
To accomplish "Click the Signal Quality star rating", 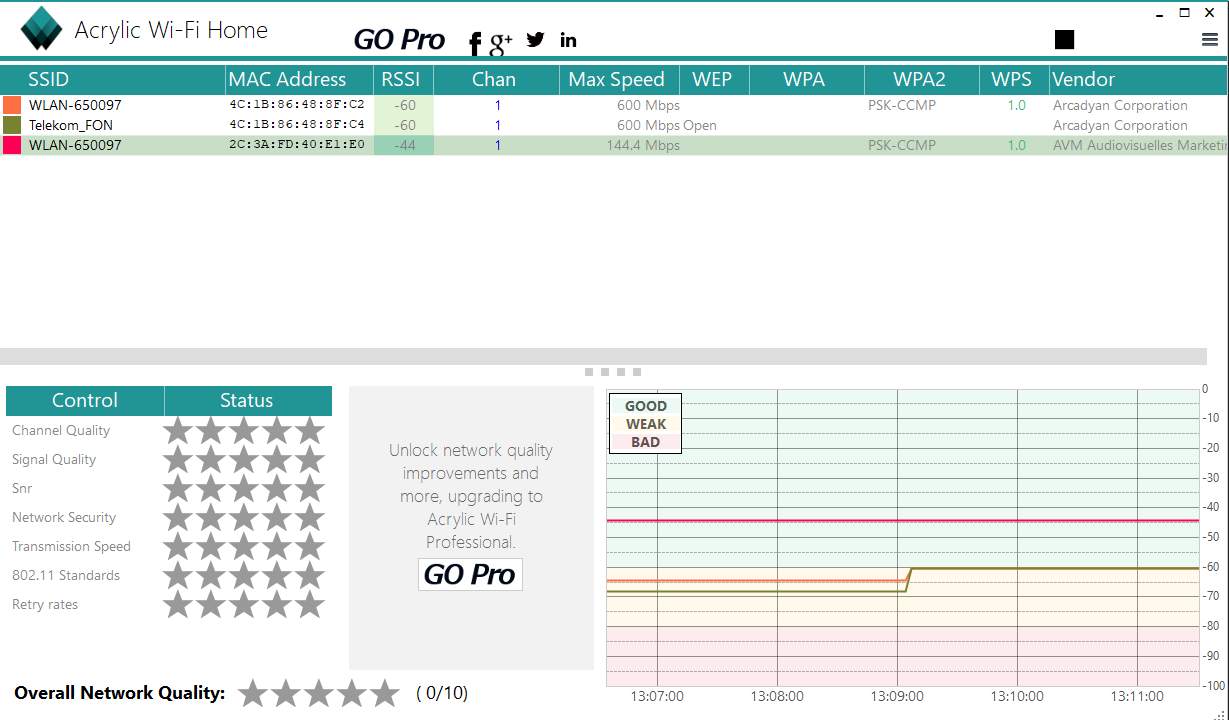I will (x=244, y=460).
